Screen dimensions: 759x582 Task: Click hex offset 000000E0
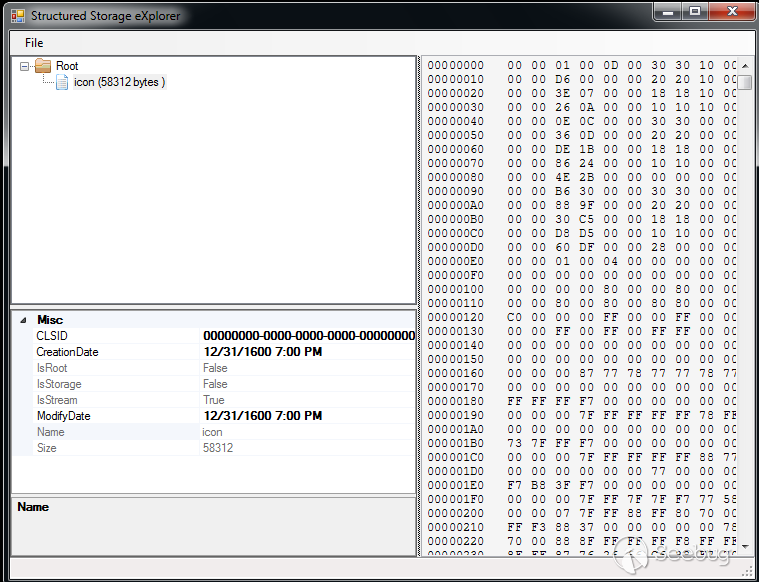pyautogui.click(x=455, y=261)
